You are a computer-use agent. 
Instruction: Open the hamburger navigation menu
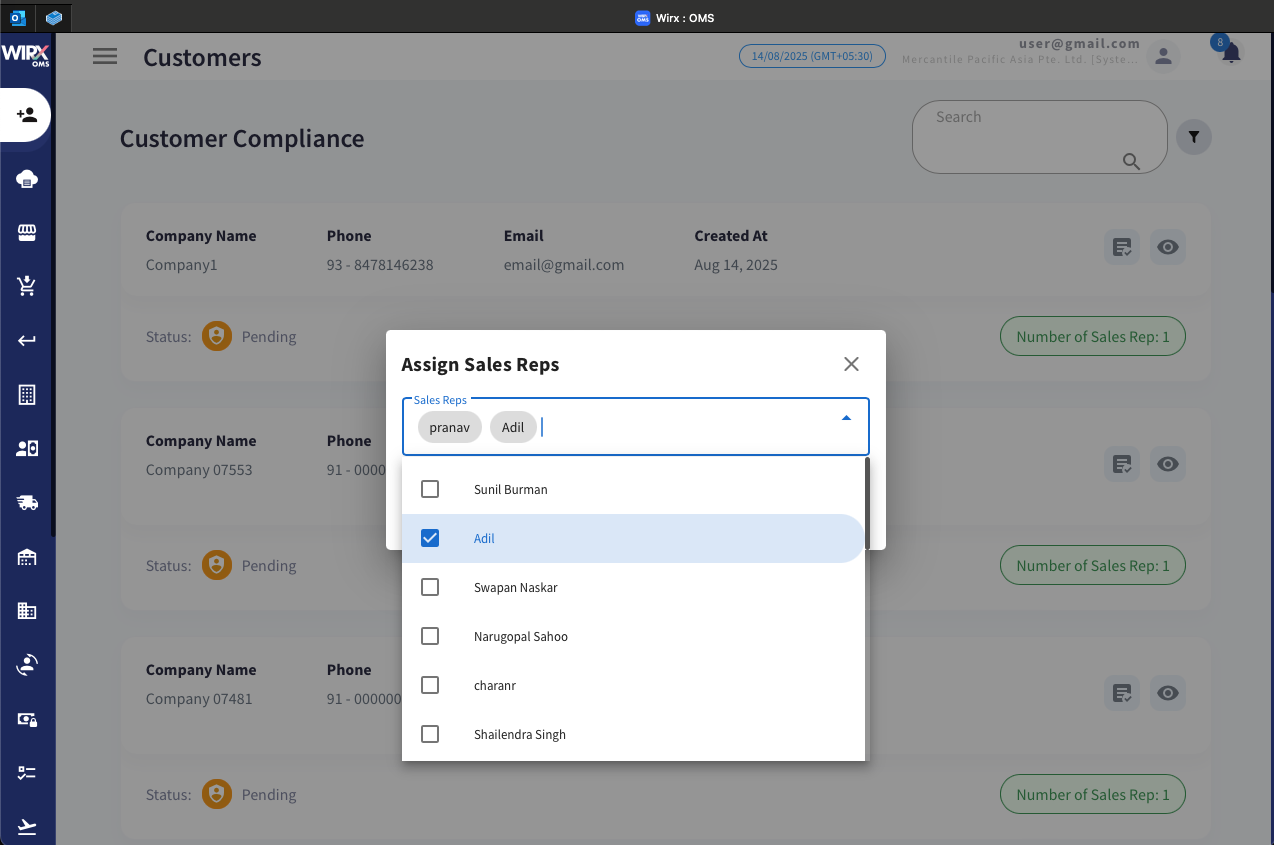[x=105, y=57]
